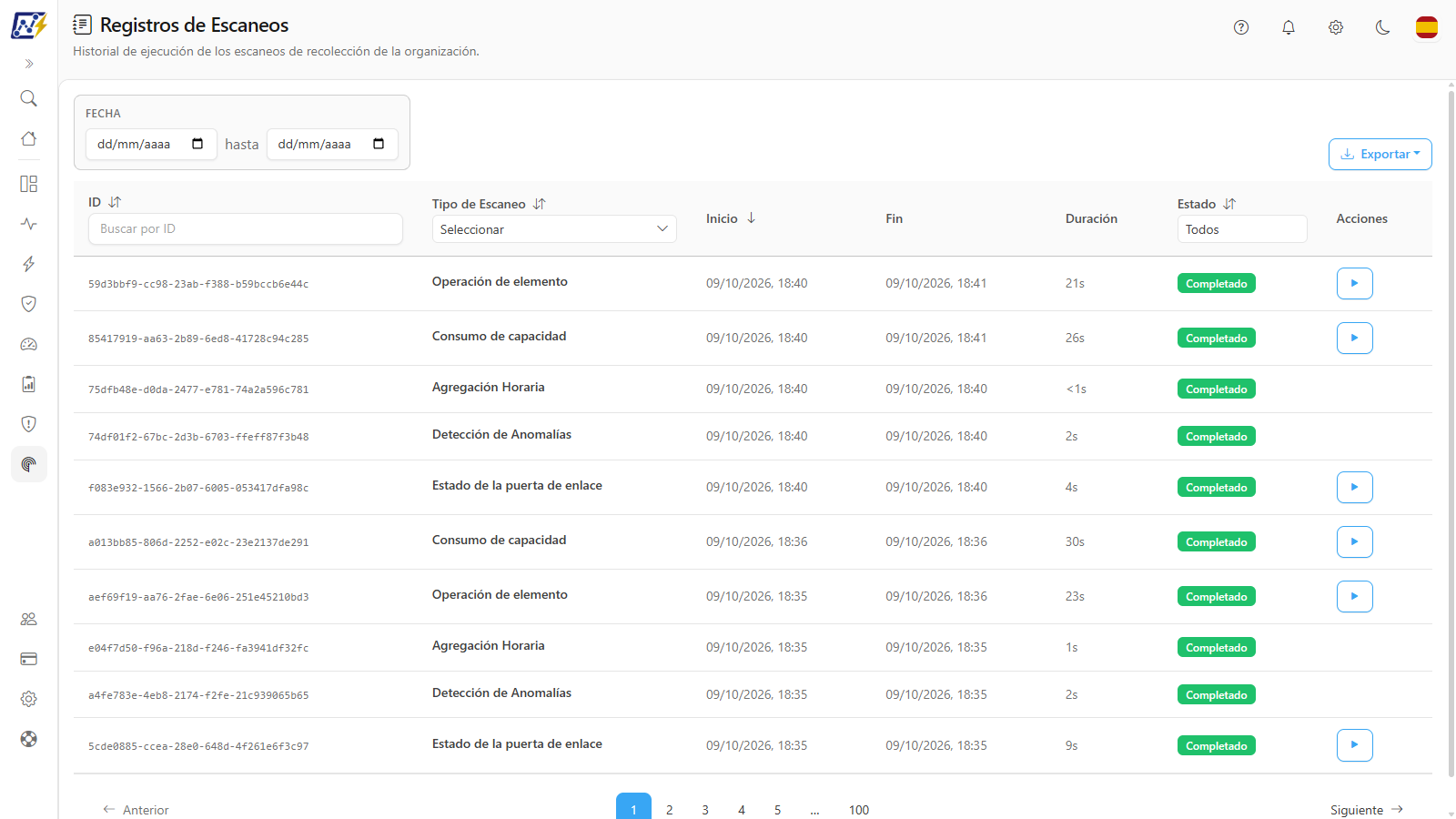Viewport: 1456px width, 819px height.
Task: Open the start date calendar picker
Action: point(197,144)
